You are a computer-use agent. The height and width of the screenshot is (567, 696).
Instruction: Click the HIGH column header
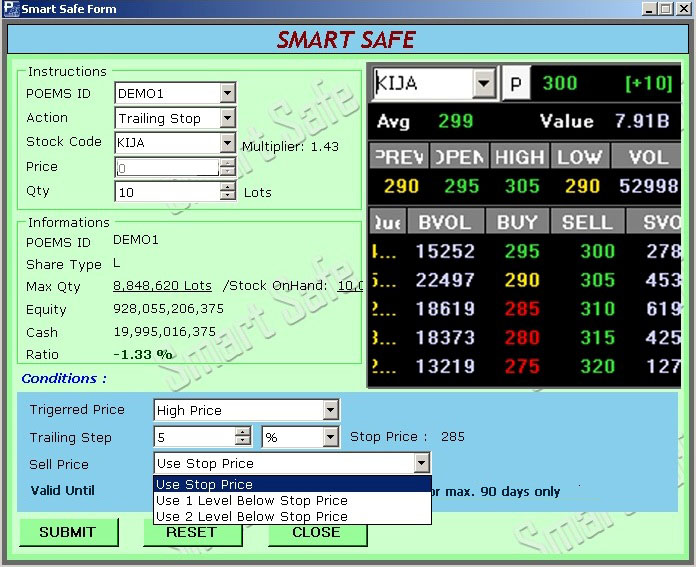tap(520, 156)
